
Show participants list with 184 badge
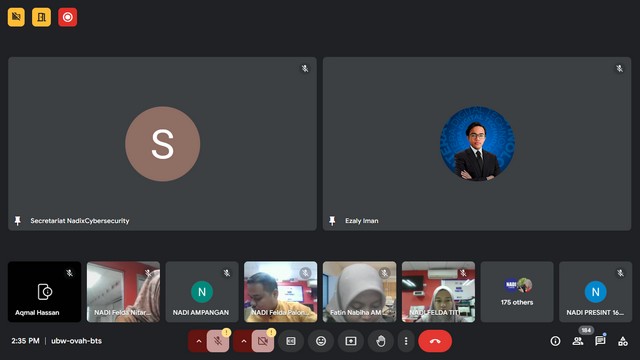(578, 341)
